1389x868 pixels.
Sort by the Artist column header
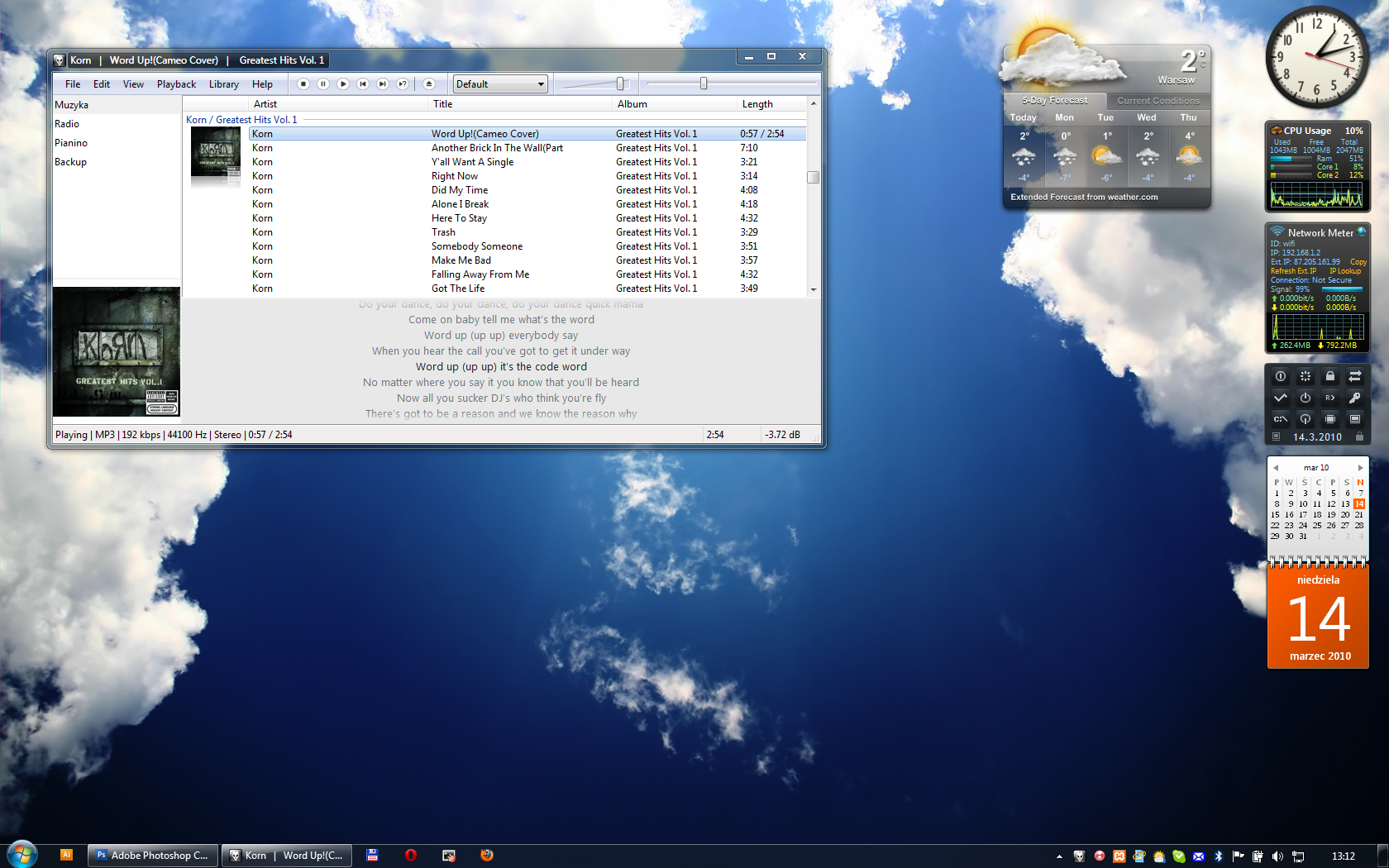click(x=339, y=104)
